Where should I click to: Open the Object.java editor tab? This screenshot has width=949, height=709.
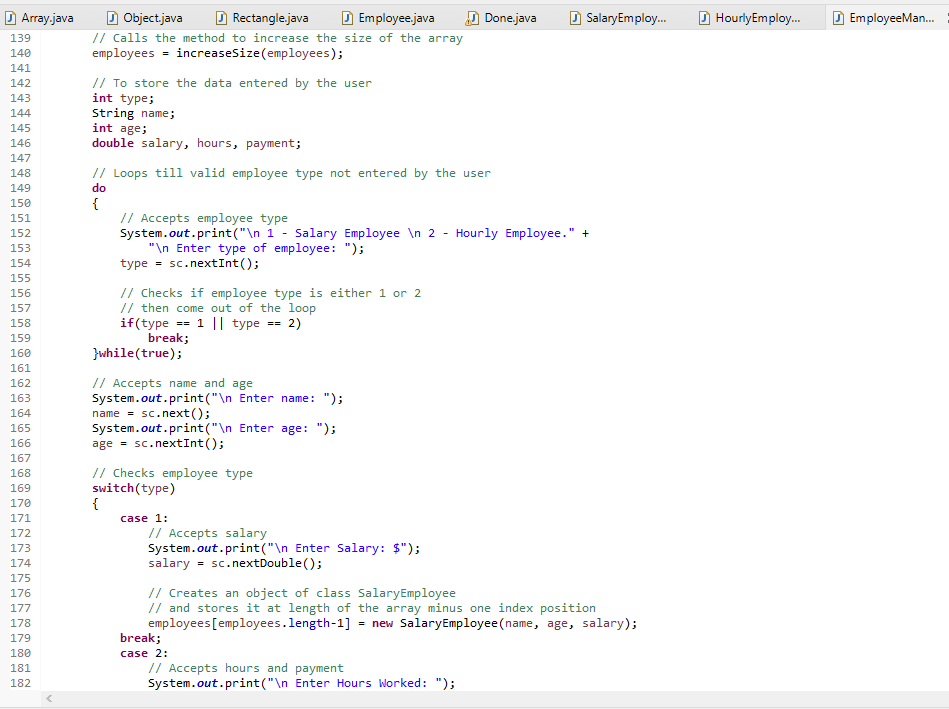tap(145, 18)
